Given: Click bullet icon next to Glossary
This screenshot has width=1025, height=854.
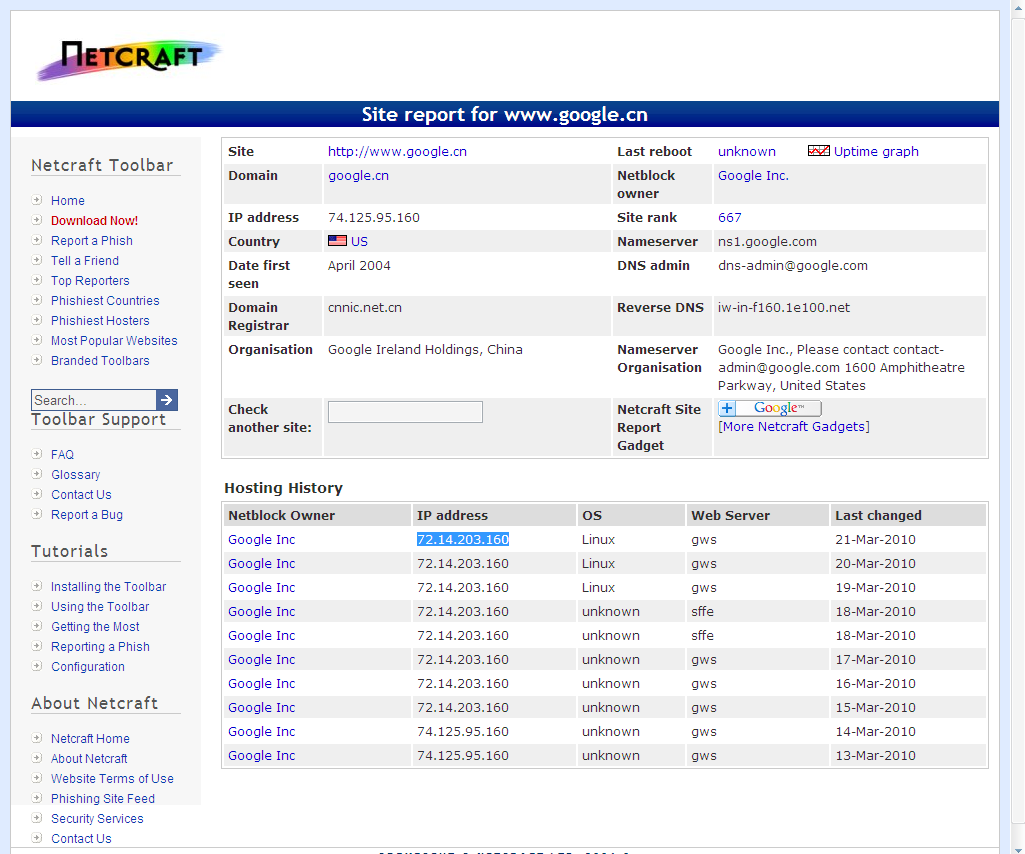Looking at the screenshot, I should click(x=37, y=474).
